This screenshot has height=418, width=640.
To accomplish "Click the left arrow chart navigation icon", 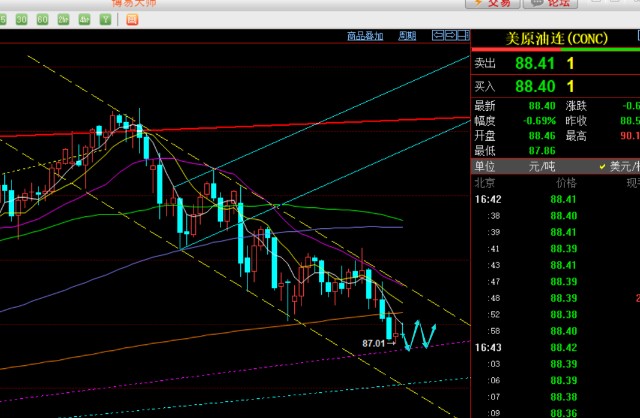I will (437, 36).
